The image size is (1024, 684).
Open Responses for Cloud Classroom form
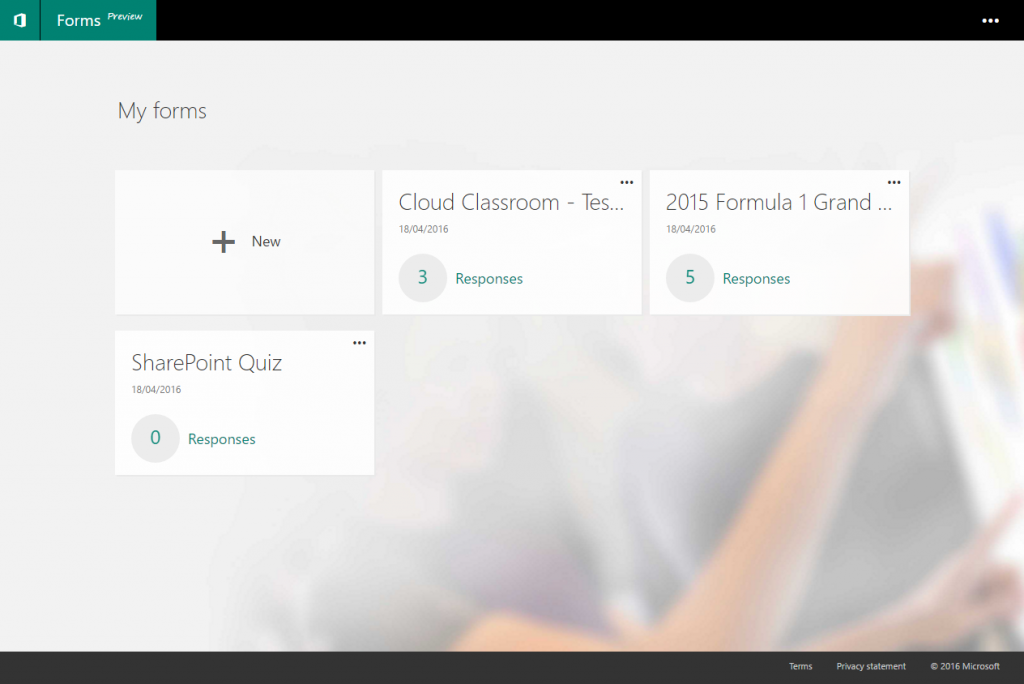pos(489,278)
